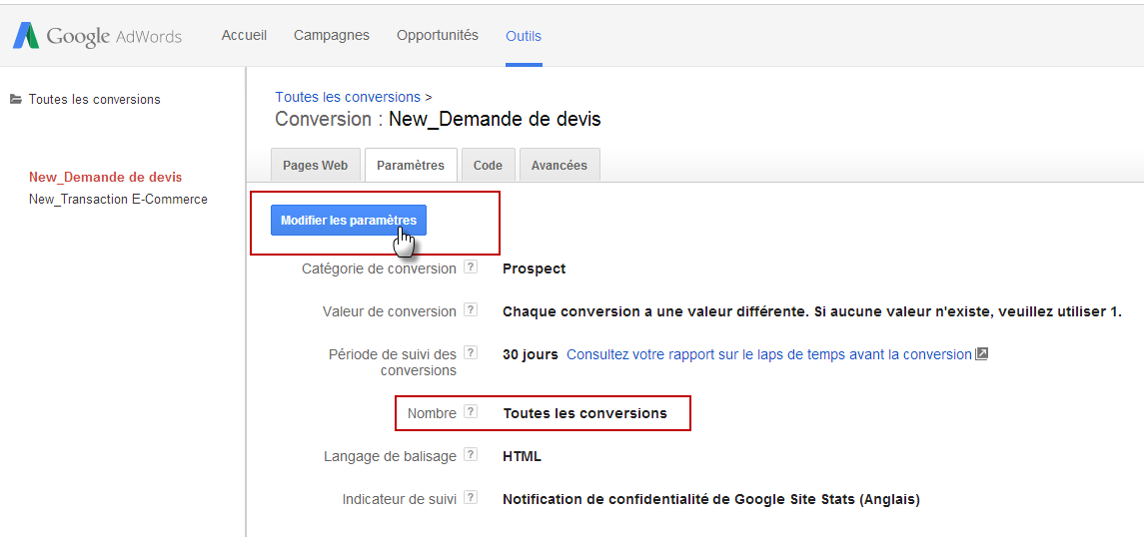Viewport: 1144px width, 537px height.
Task: Click the Catégorie de conversion label
Action: [379, 268]
